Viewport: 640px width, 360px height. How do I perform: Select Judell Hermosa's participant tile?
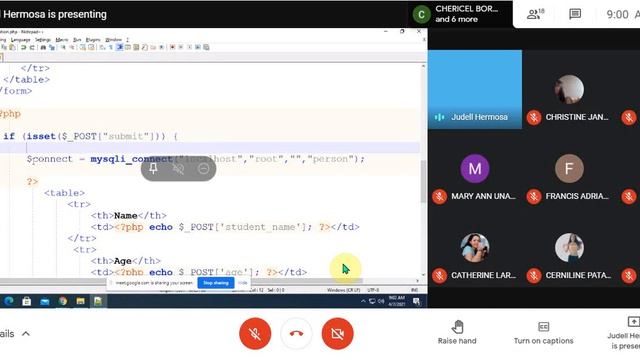[x=475, y=89]
